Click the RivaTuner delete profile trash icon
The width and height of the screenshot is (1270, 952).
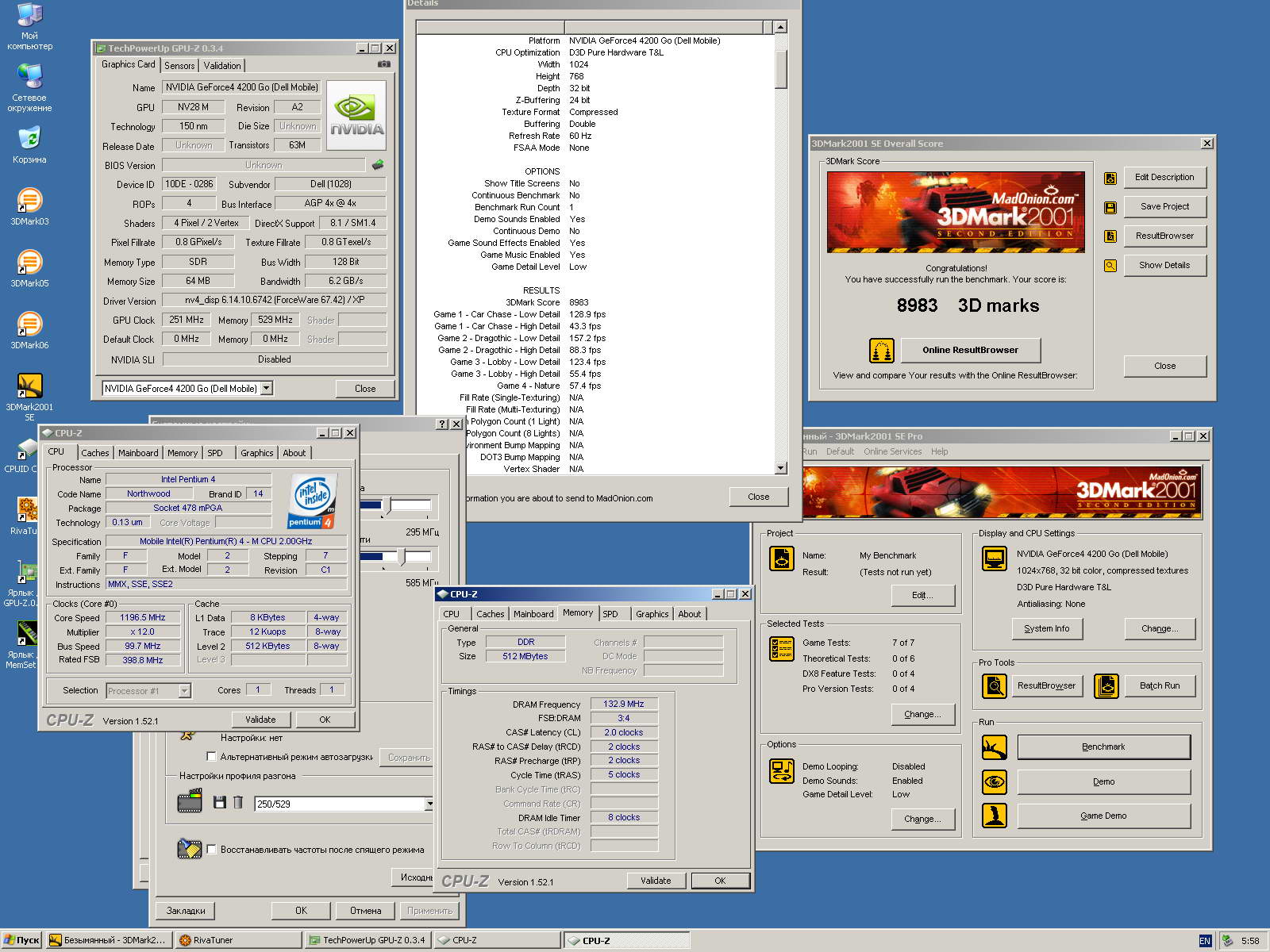pyautogui.click(x=238, y=803)
